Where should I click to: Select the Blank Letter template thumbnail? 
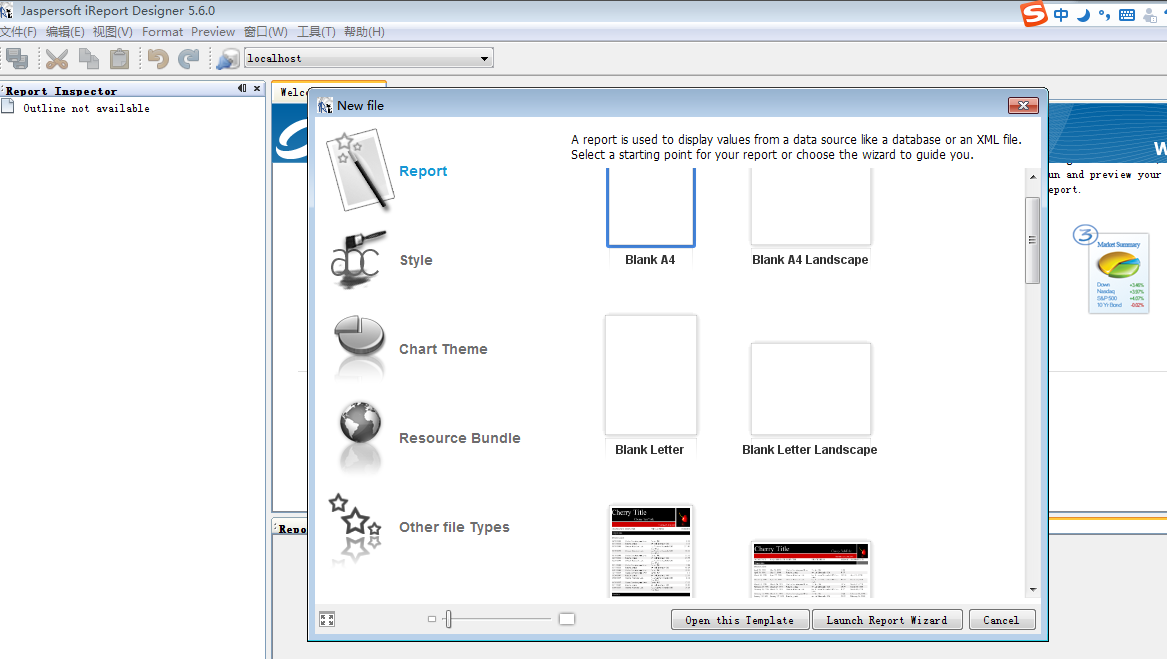[x=650, y=375]
